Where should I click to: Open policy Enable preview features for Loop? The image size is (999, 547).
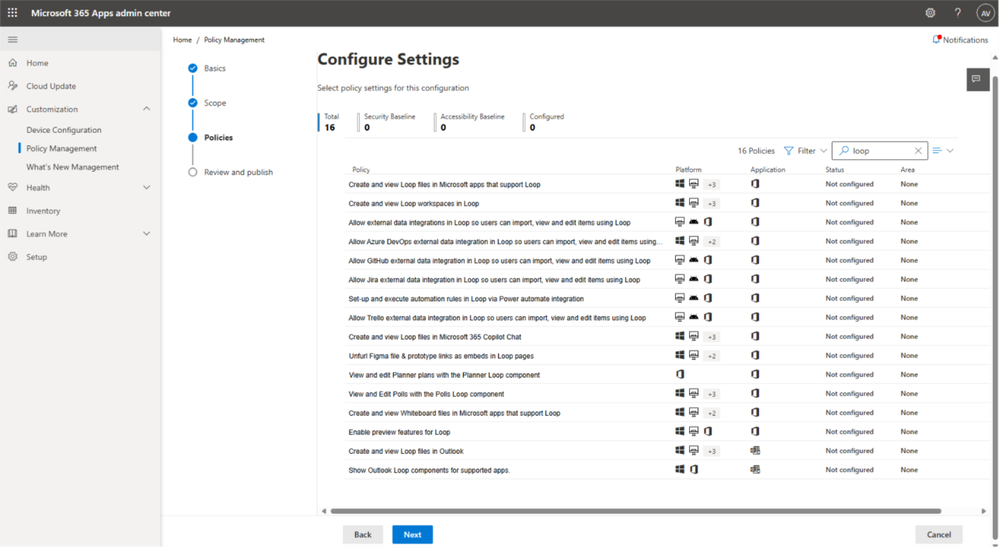pos(399,432)
